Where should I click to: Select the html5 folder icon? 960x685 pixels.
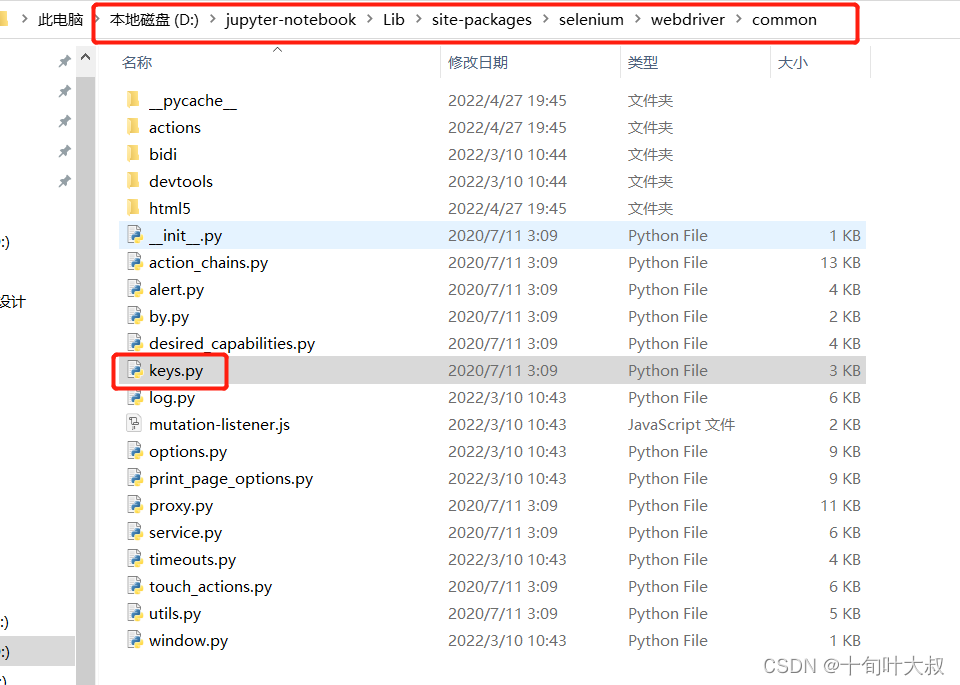(133, 207)
